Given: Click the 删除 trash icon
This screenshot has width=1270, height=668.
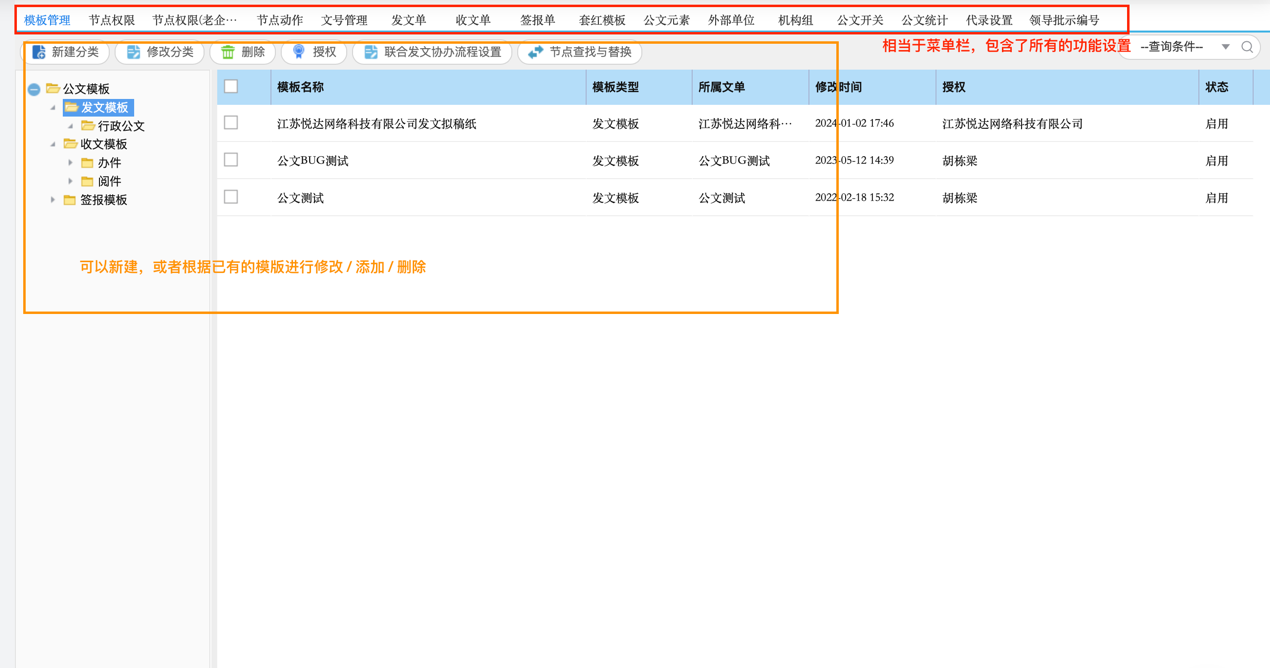Looking at the screenshot, I should pos(230,52).
